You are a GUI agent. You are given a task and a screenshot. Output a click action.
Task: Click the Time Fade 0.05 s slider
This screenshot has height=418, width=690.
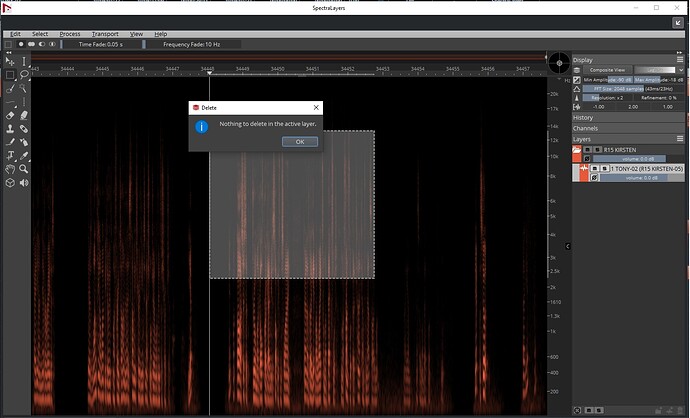102,44
